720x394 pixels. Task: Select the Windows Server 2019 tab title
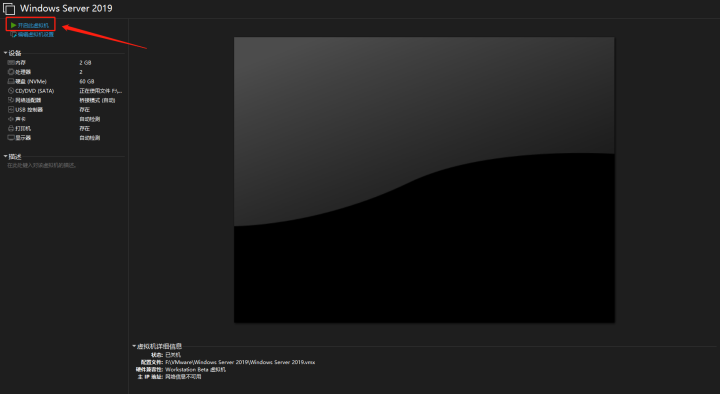pos(66,8)
